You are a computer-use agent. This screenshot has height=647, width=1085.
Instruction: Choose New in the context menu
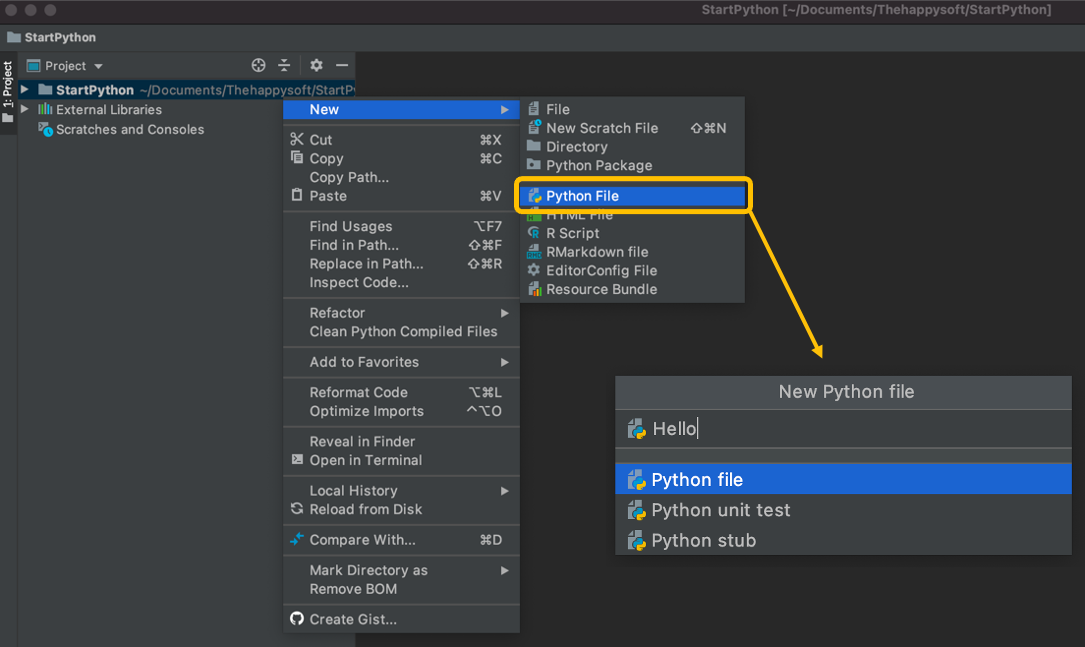coord(401,109)
